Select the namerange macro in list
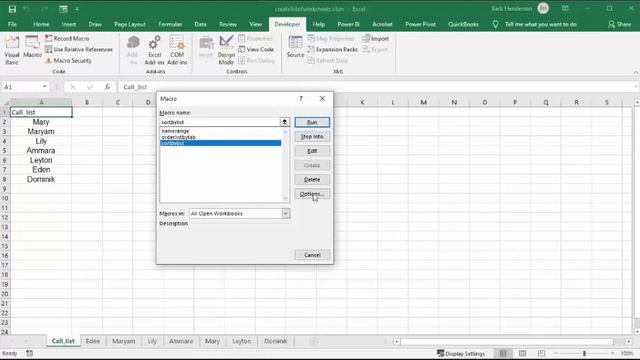Screen dimensions: 640x360 (220, 131)
